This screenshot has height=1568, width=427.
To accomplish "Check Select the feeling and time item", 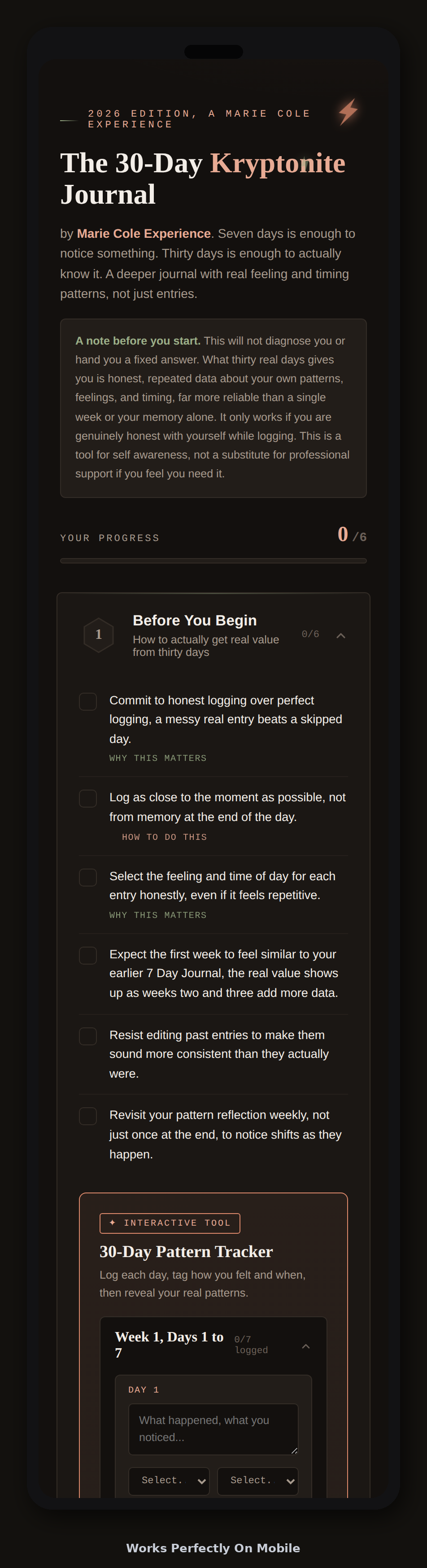I will coord(88,877).
